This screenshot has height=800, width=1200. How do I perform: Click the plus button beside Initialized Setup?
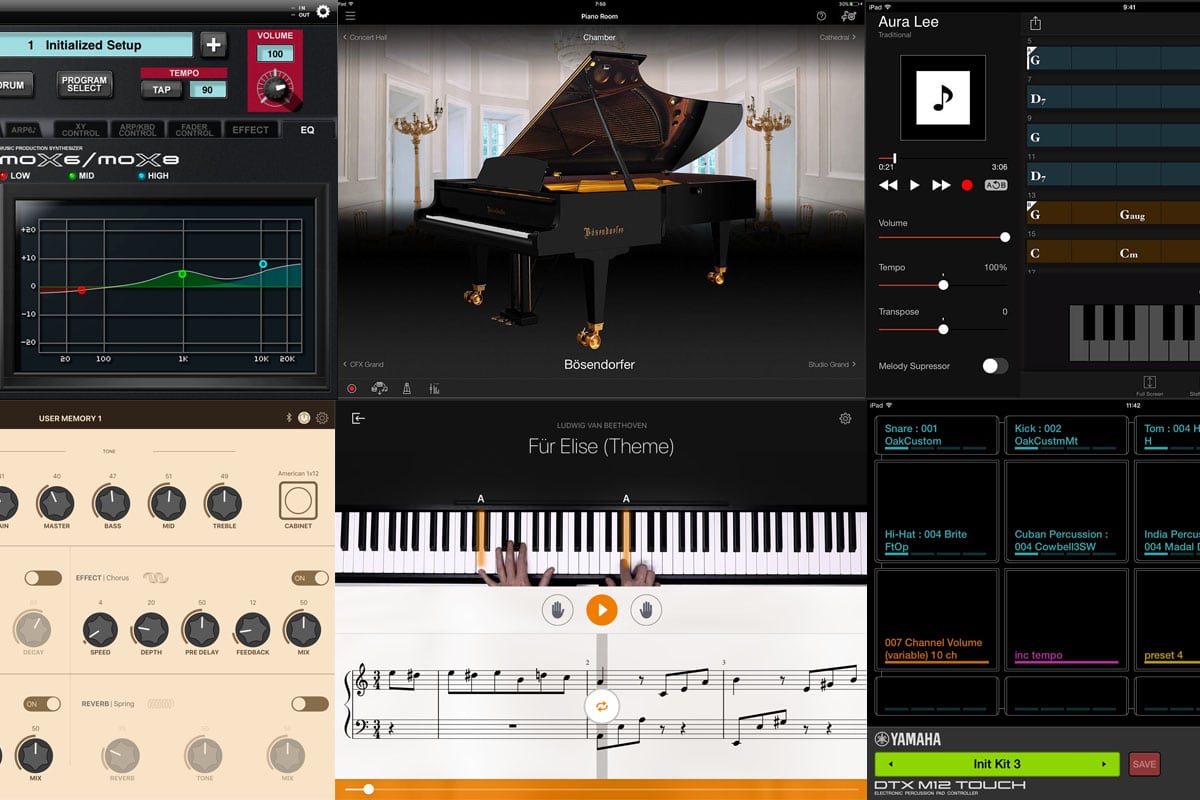click(x=213, y=45)
